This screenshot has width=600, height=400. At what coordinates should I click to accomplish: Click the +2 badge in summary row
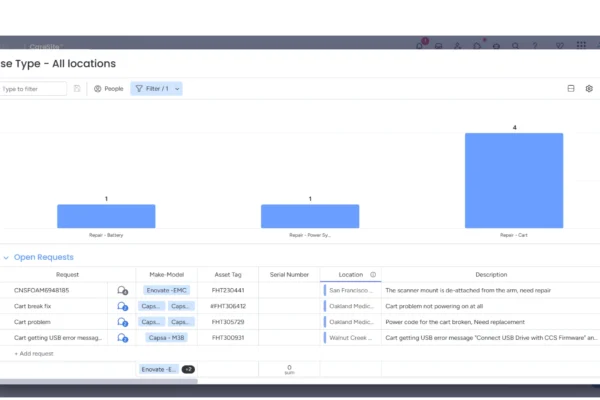click(188, 369)
